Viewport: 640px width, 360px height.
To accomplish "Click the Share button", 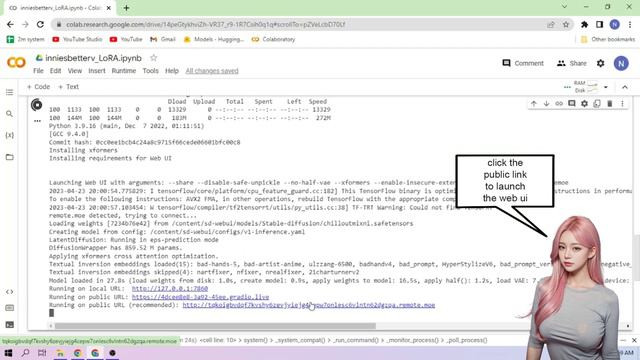I will click(x=571, y=63).
